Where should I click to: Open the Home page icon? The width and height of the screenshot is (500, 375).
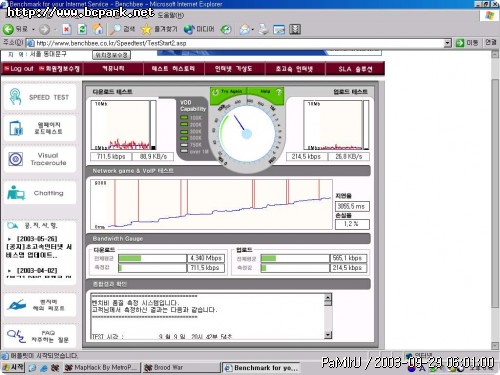coord(98,29)
